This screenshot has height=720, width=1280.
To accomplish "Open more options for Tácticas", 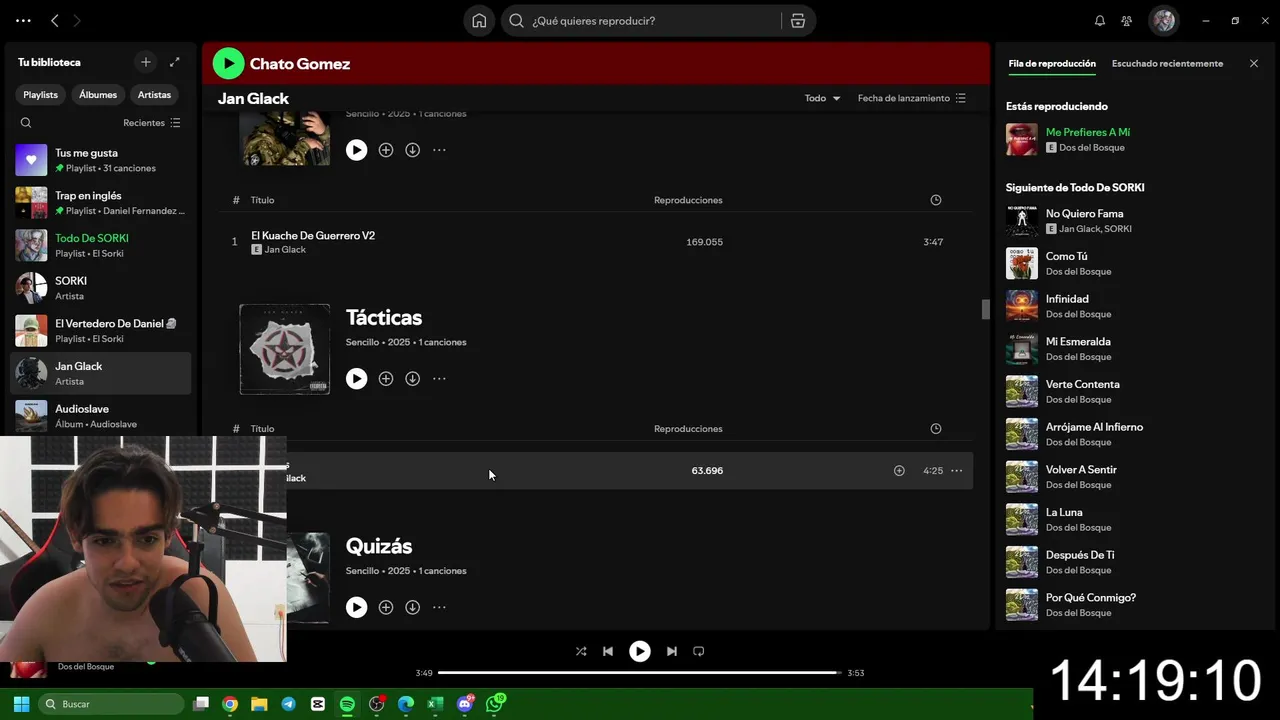I will pos(439,379).
